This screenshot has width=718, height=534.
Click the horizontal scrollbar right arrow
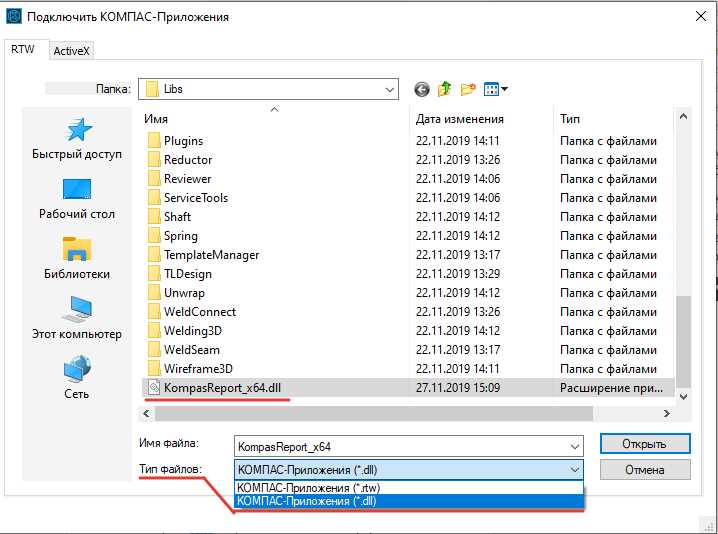[667, 414]
